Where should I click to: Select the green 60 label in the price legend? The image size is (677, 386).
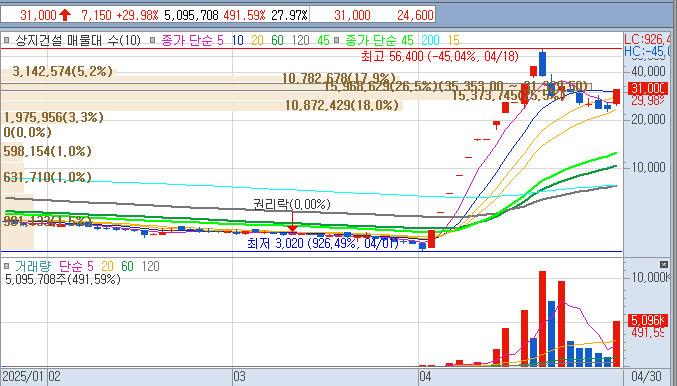click(x=277, y=41)
